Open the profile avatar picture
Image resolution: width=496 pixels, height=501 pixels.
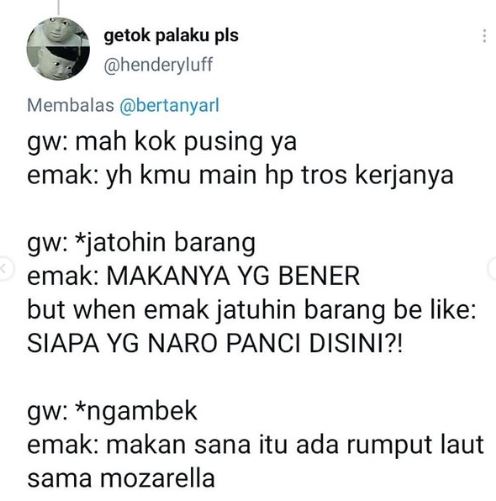coord(58,49)
